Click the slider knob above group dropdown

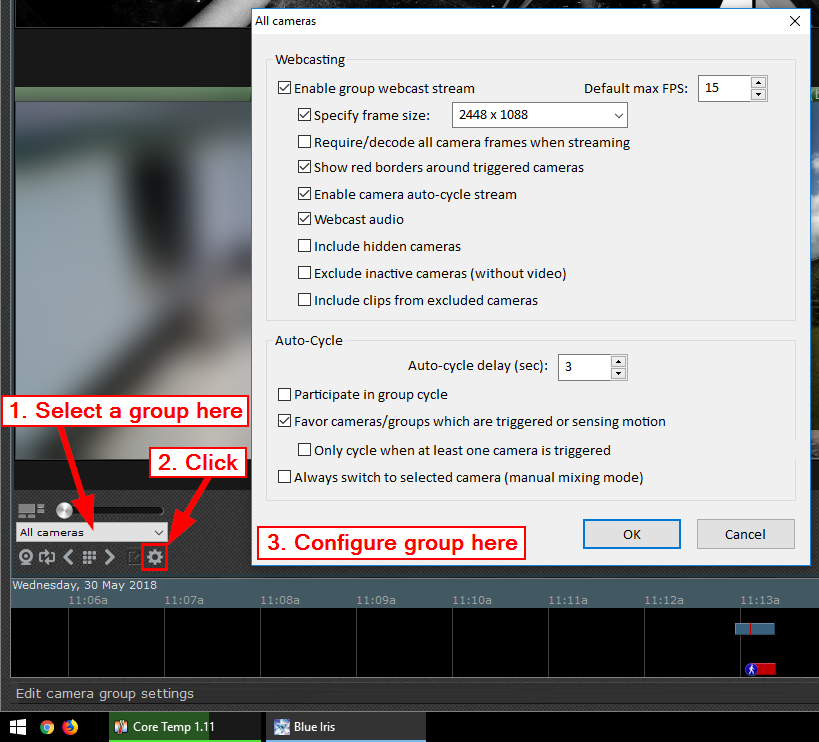[64, 510]
